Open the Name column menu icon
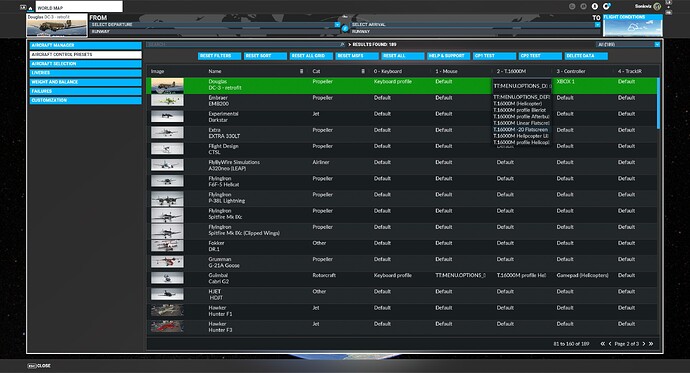Viewport: 690px width, 373px height. click(301, 71)
